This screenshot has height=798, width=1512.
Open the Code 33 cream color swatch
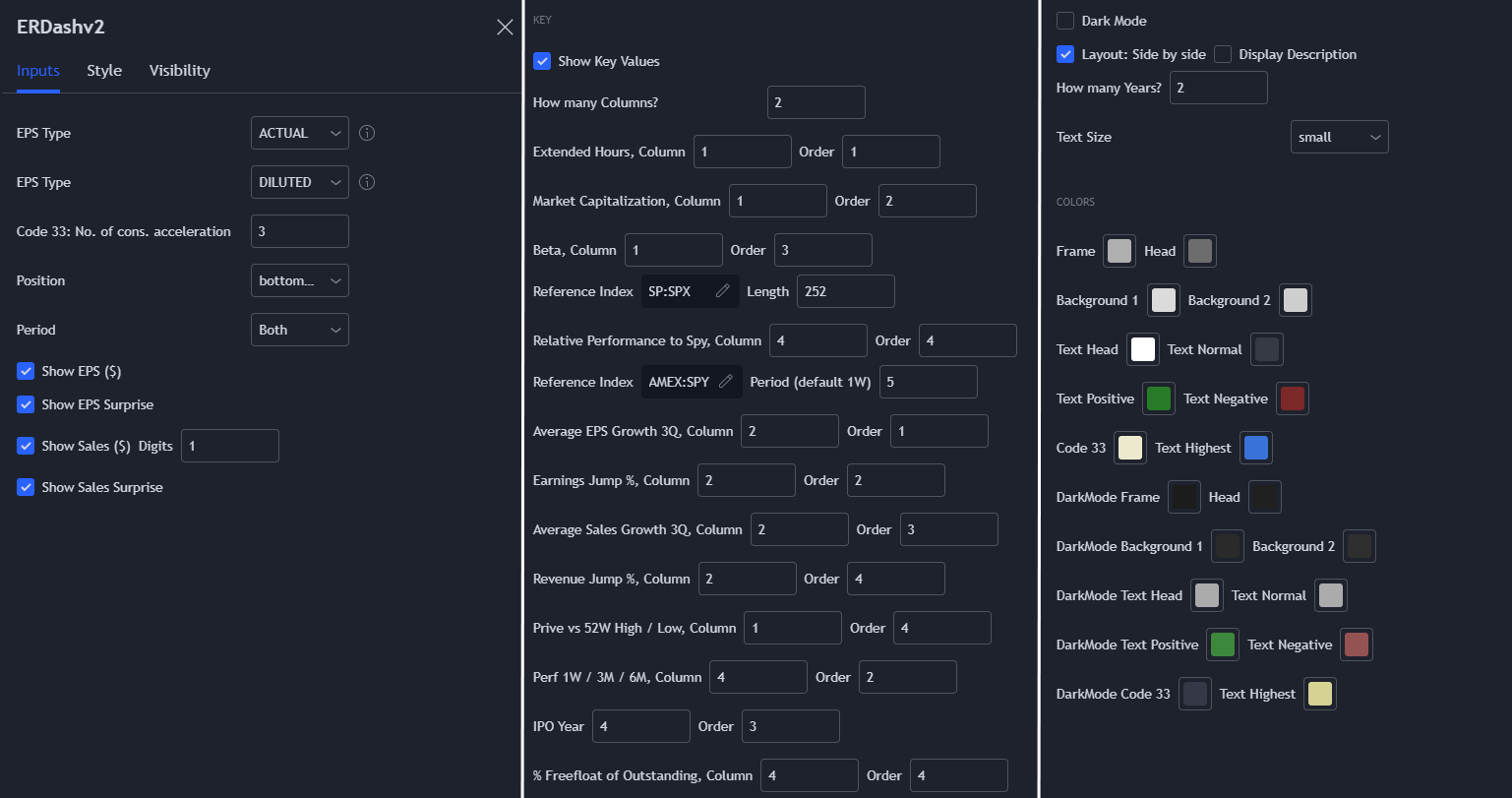point(1130,448)
